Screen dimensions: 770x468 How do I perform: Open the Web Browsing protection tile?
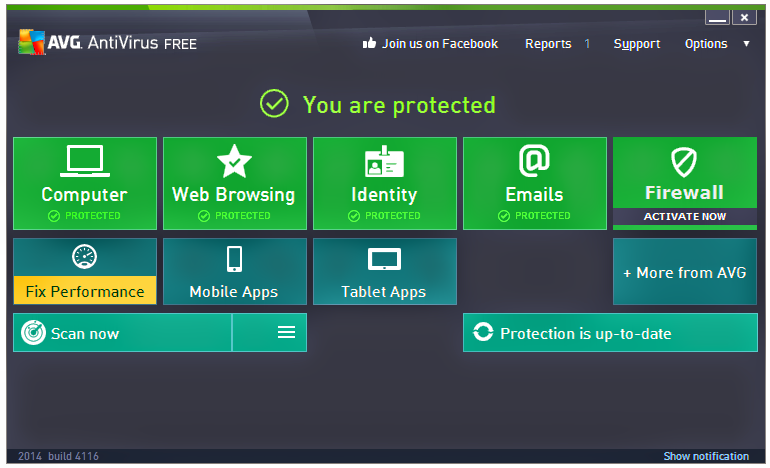pyautogui.click(x=235, y=183)
